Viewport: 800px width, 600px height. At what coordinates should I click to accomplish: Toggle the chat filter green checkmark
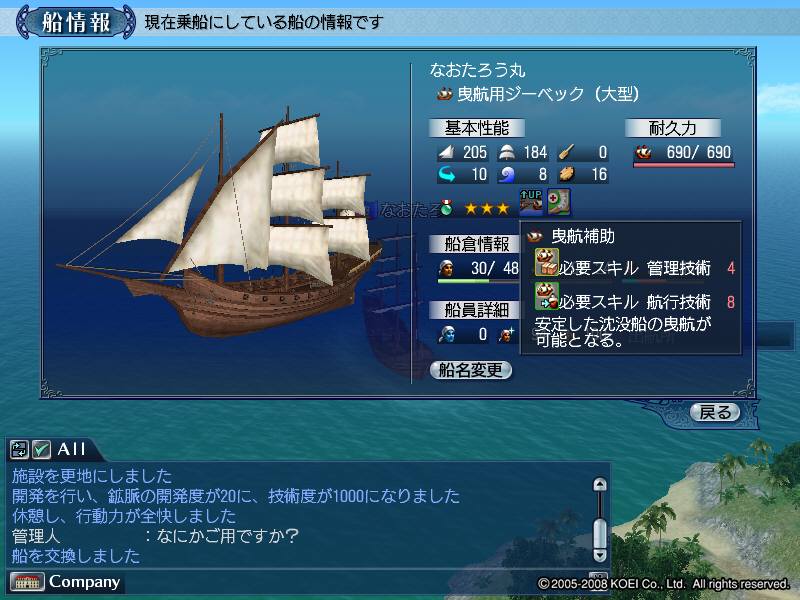41,449
